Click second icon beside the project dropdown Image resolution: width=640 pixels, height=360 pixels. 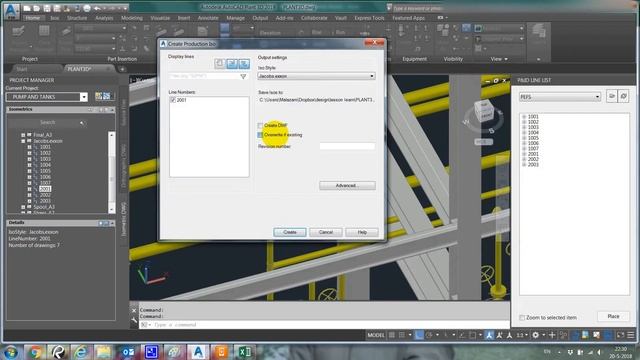107,96
